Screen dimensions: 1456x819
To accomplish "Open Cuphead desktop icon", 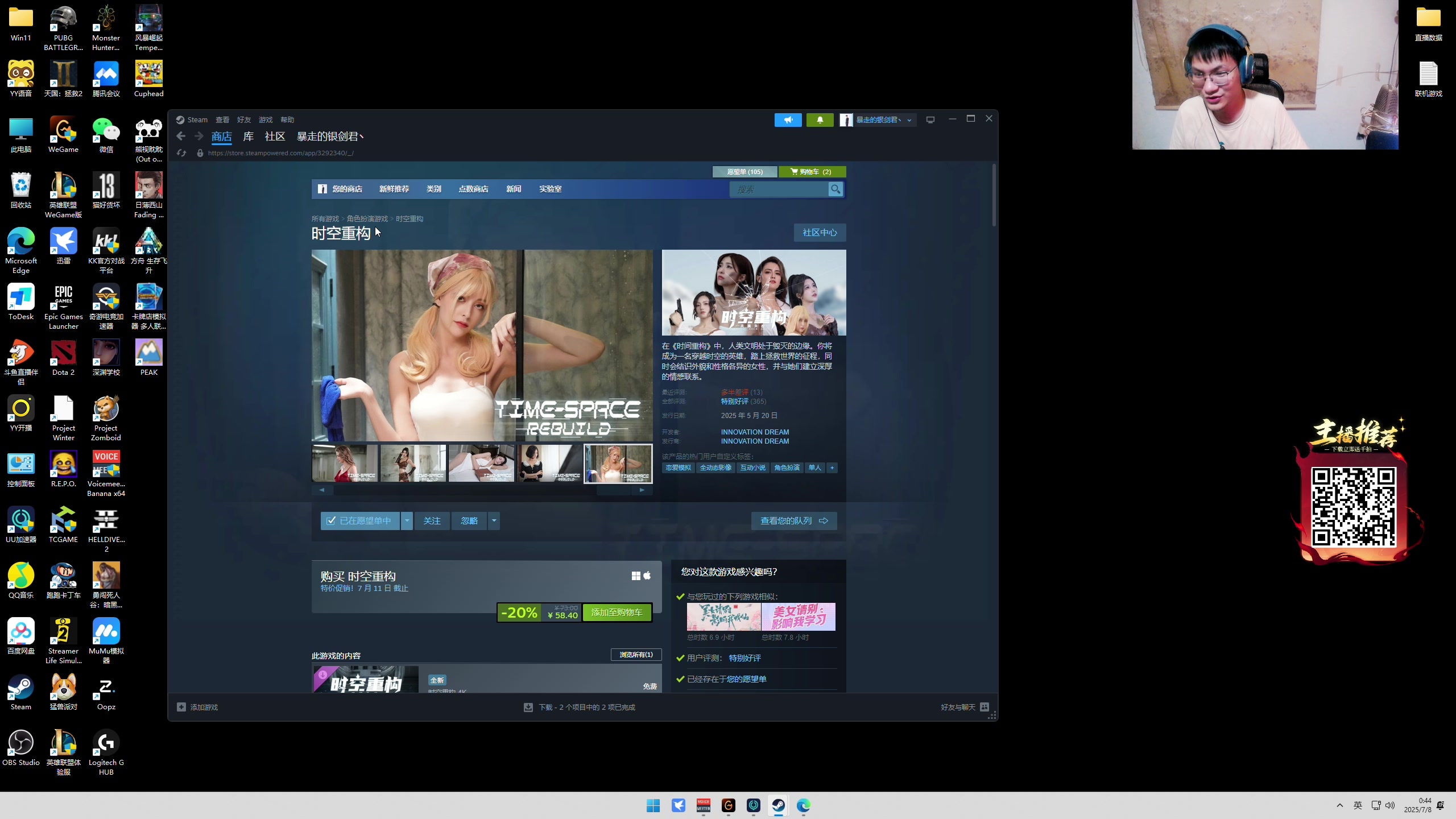I will 148,79.
